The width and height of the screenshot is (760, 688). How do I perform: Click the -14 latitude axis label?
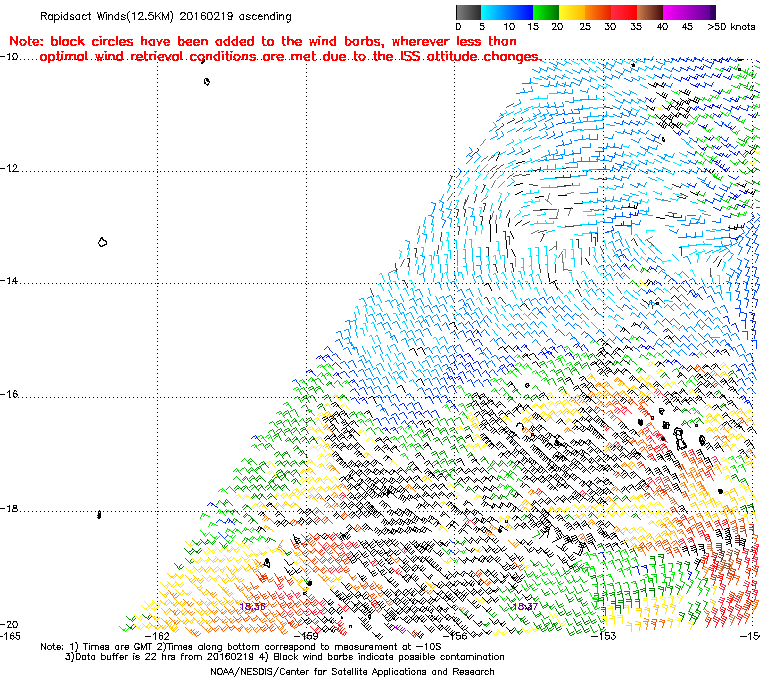tap(9, 281)
